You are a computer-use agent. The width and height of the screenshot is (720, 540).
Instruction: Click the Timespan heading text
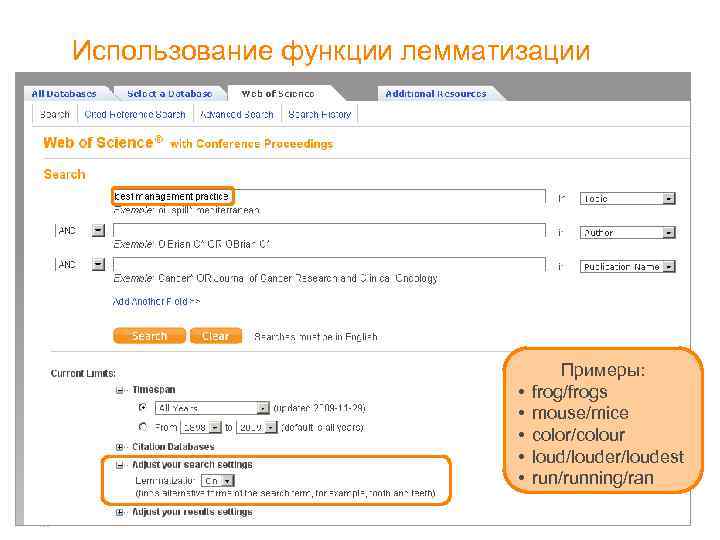click(x=154, y=390)
